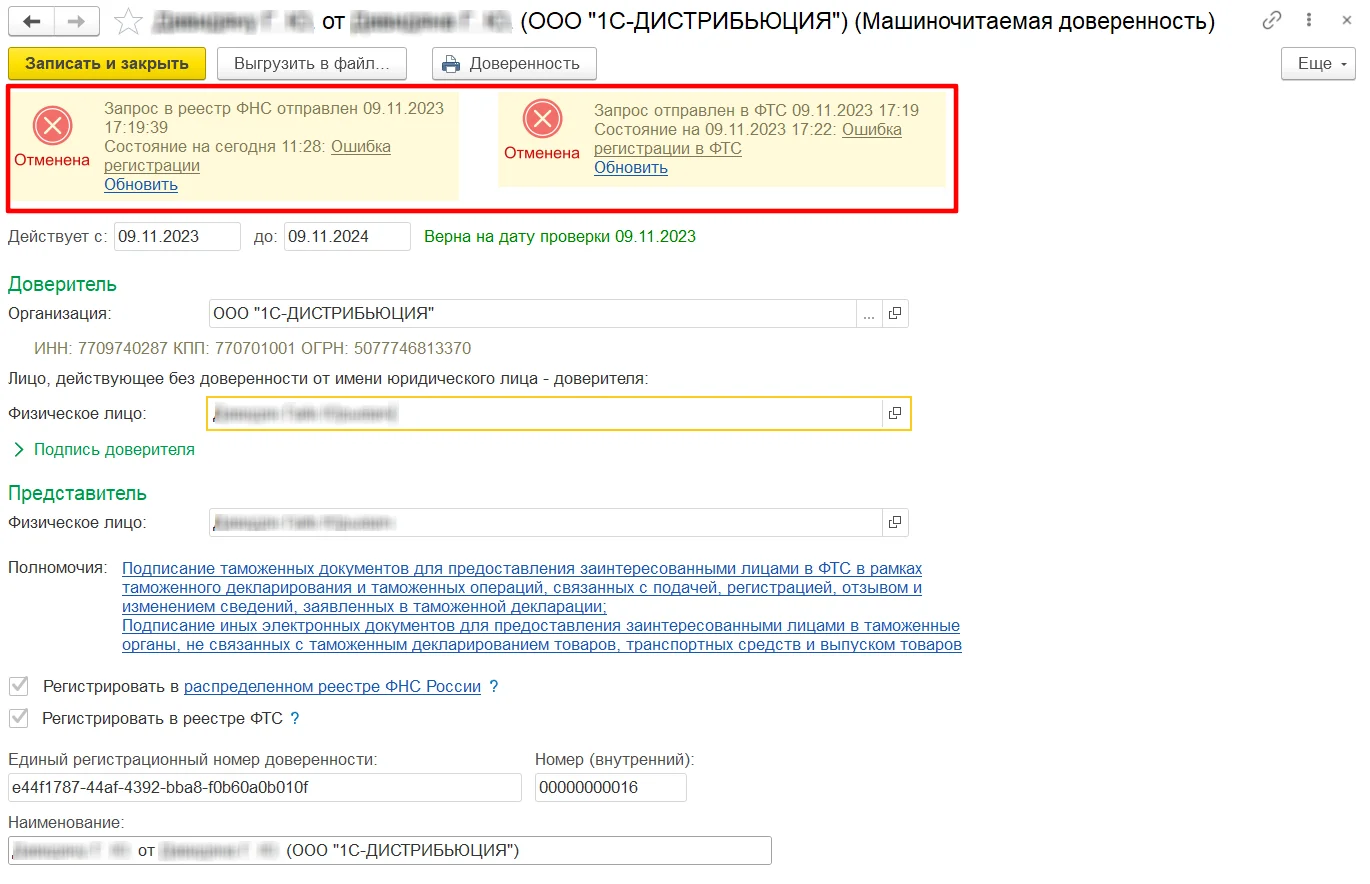The width and height of the screenshot is (1370, 884).
Task: Click the Действует с date field
Action: (177, 237)
